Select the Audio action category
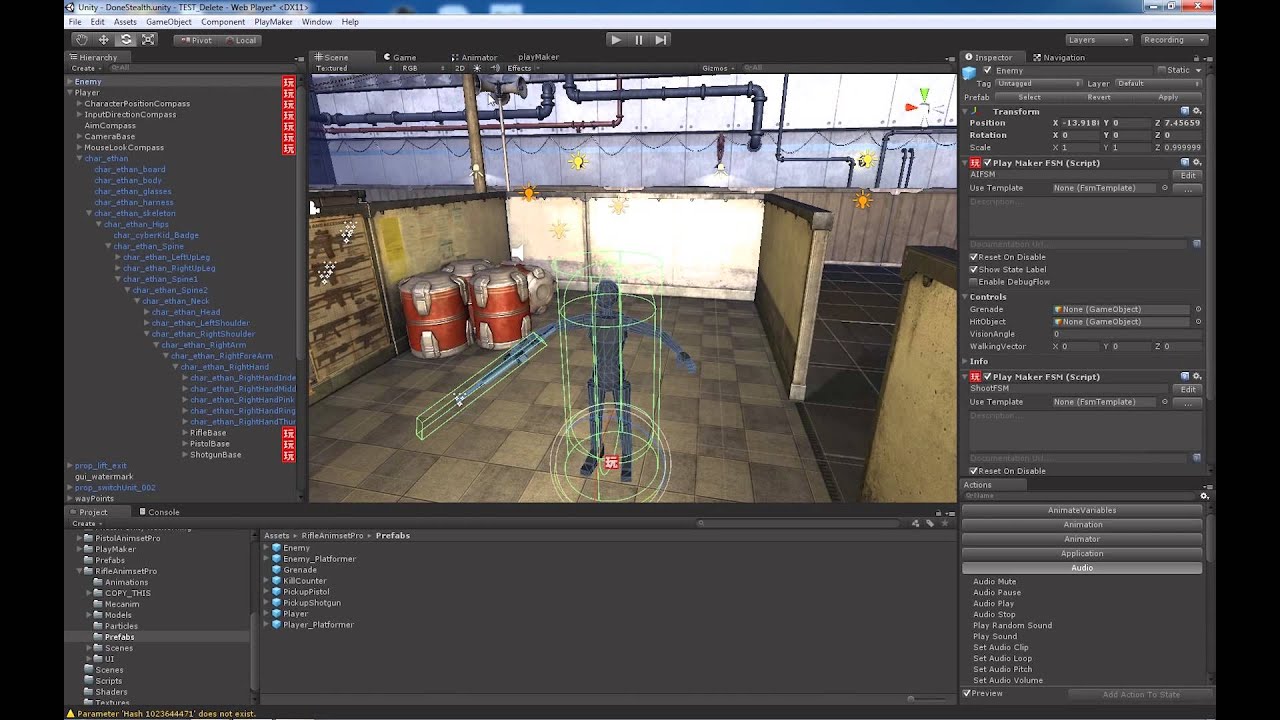 [x=1082, y=568]
